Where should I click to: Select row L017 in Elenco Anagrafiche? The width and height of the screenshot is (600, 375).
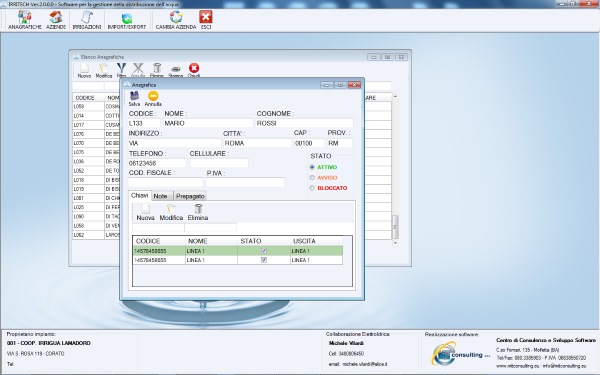(88, 125)
